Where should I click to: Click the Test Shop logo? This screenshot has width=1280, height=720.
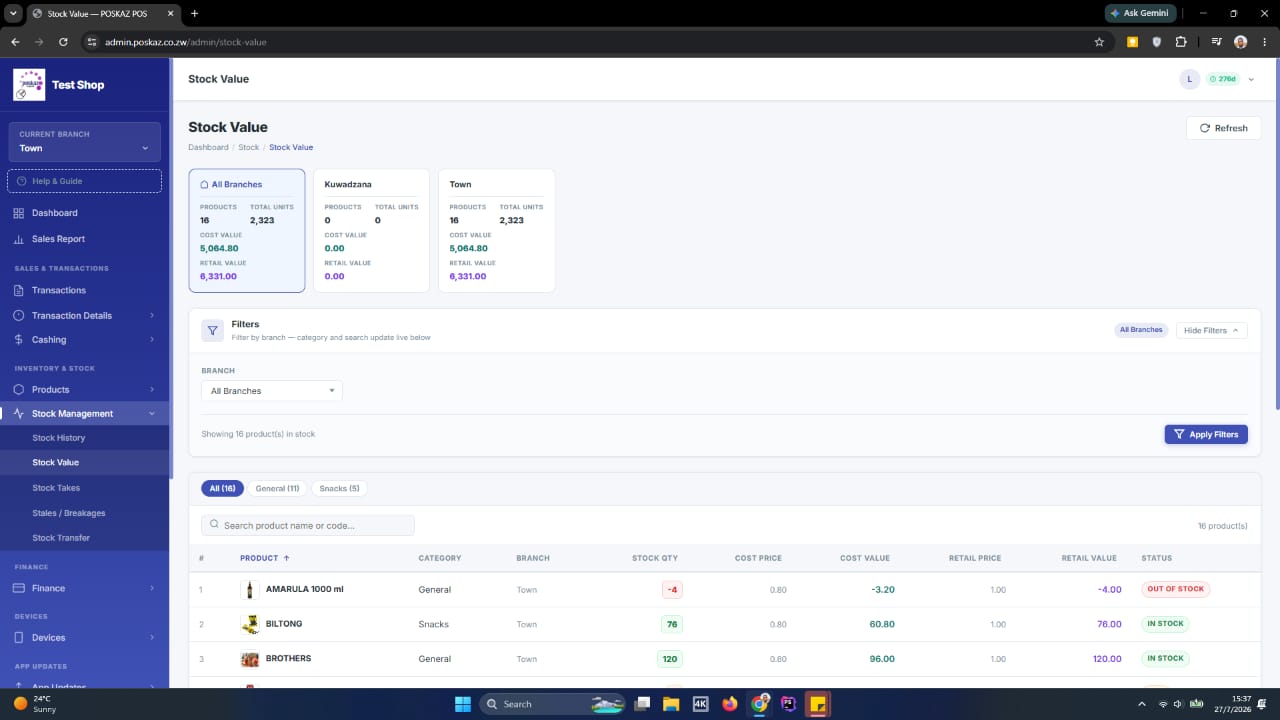pos(29,85)
